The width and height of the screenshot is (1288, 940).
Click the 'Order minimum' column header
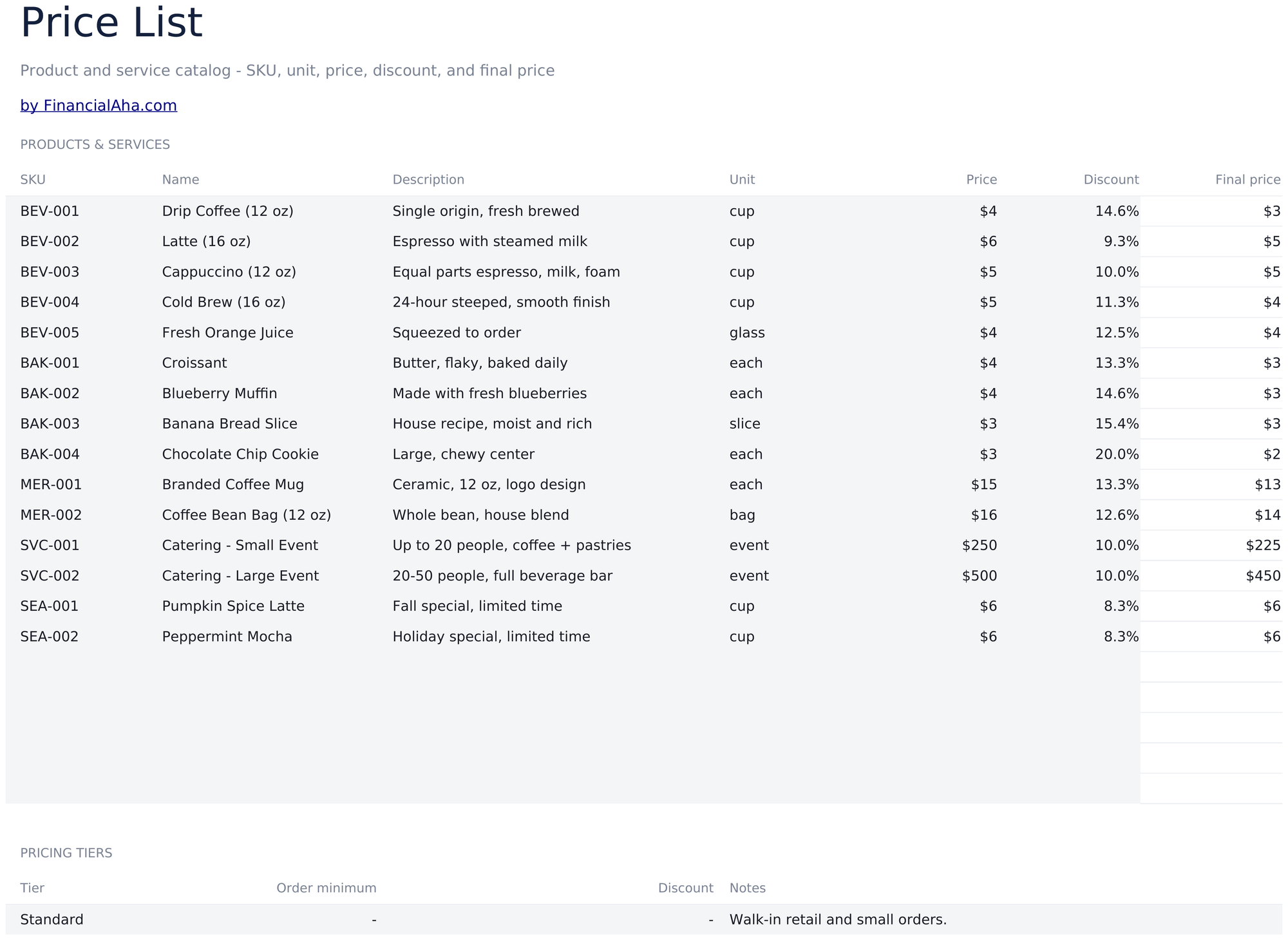pyautogui.click(x=327, y=888)
